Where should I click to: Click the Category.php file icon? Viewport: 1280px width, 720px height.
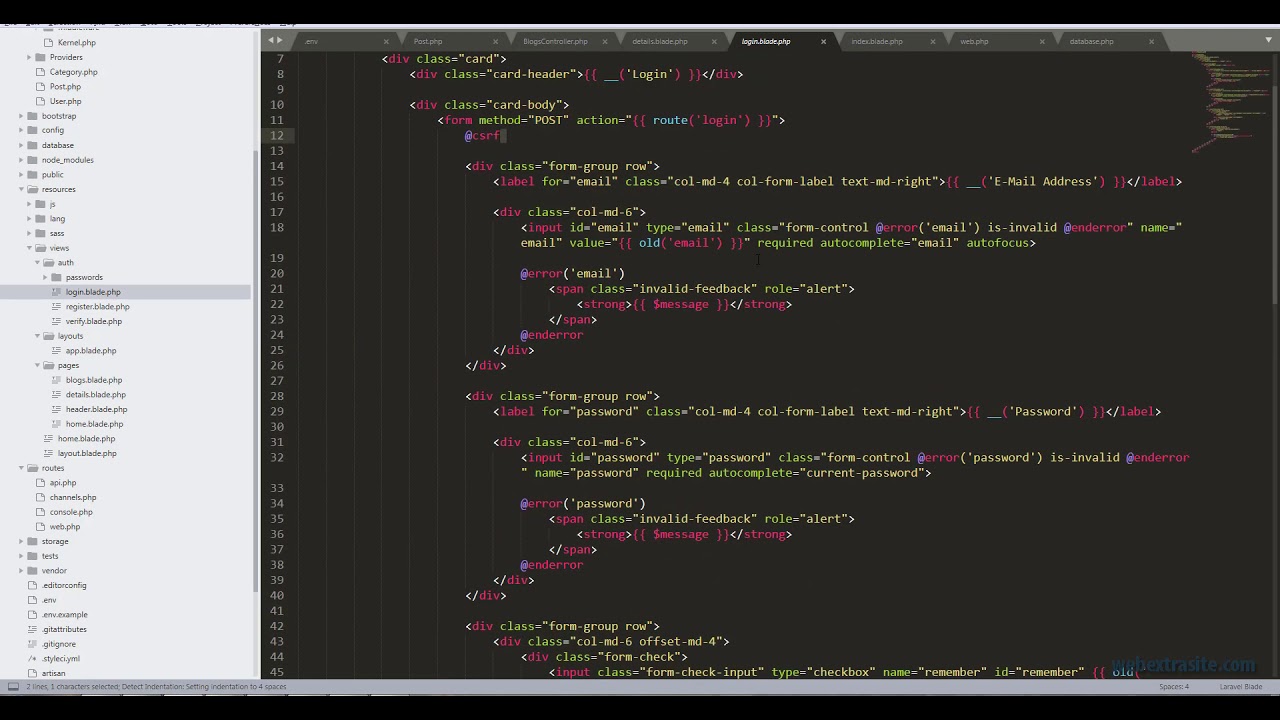point(41,72)
